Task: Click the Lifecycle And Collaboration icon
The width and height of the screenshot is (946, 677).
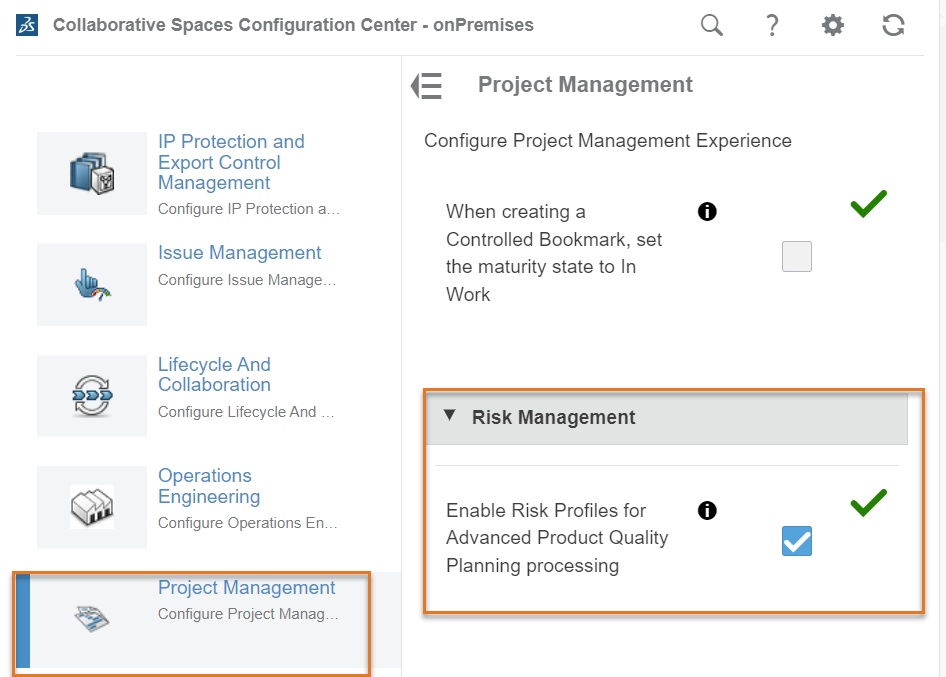Action: point(92,395)
